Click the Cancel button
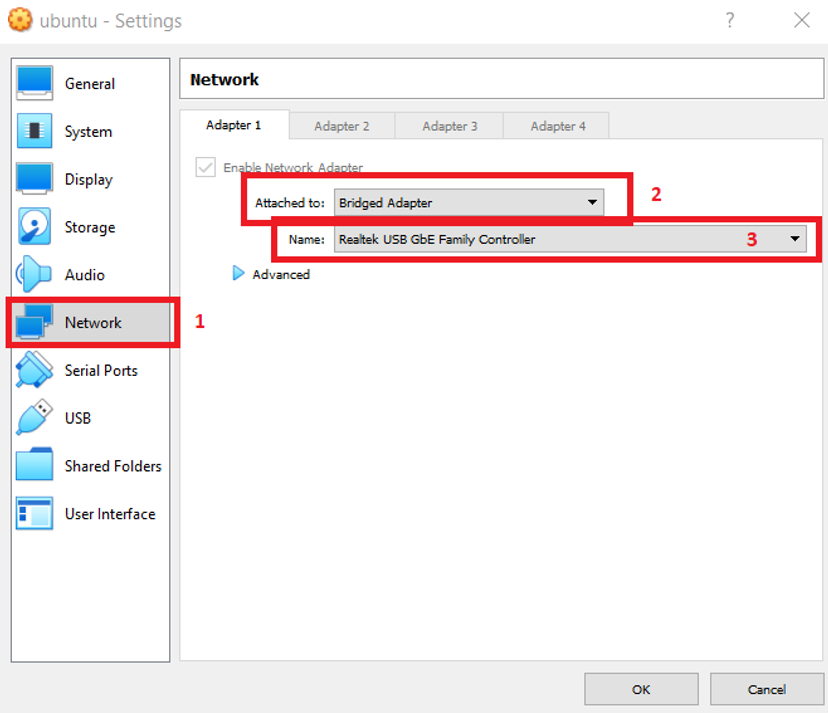The image size is (828, 713). [x=767, y=689]
